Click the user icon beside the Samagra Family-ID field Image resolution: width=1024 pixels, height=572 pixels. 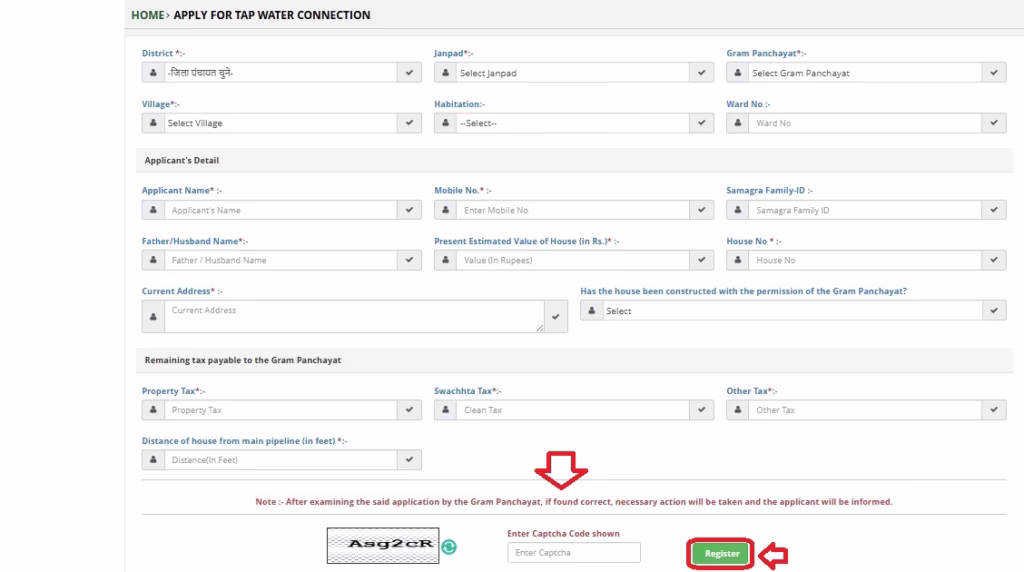point(738,210)
